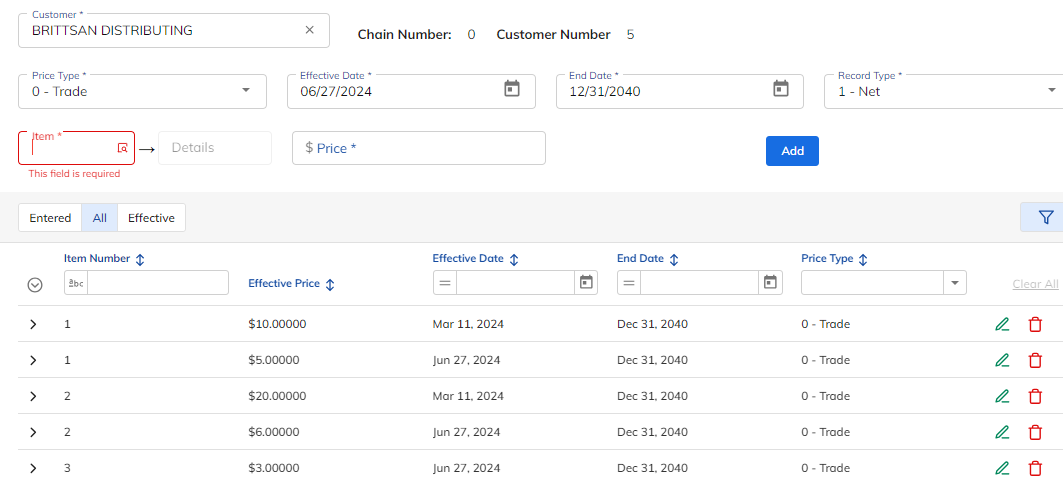Click the Chain Number label
Viewport: 1063px width, 484px height.
click(x=405, y=35)
